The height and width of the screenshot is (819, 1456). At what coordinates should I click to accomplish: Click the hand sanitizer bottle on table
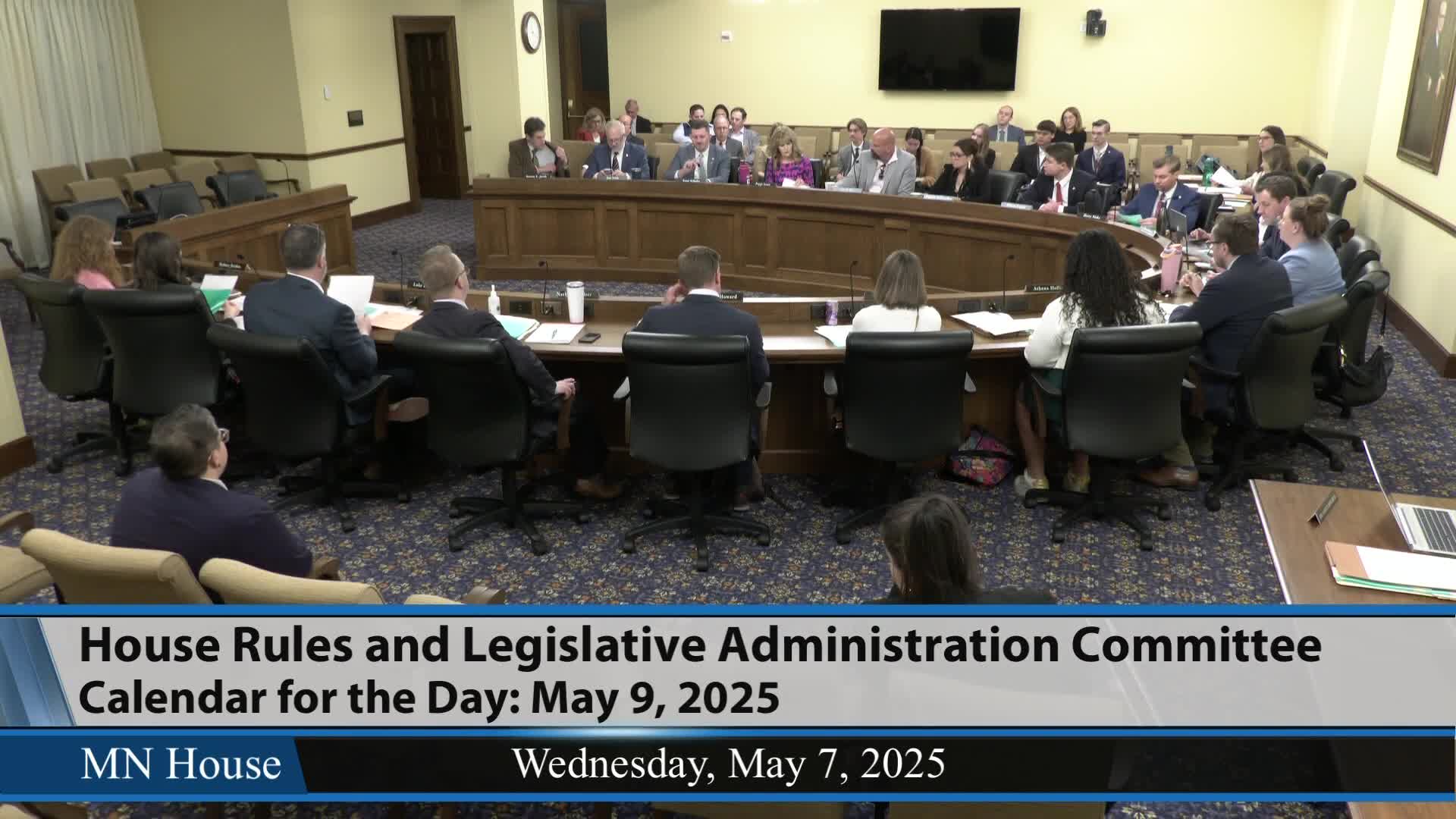(x=494, y=301)
